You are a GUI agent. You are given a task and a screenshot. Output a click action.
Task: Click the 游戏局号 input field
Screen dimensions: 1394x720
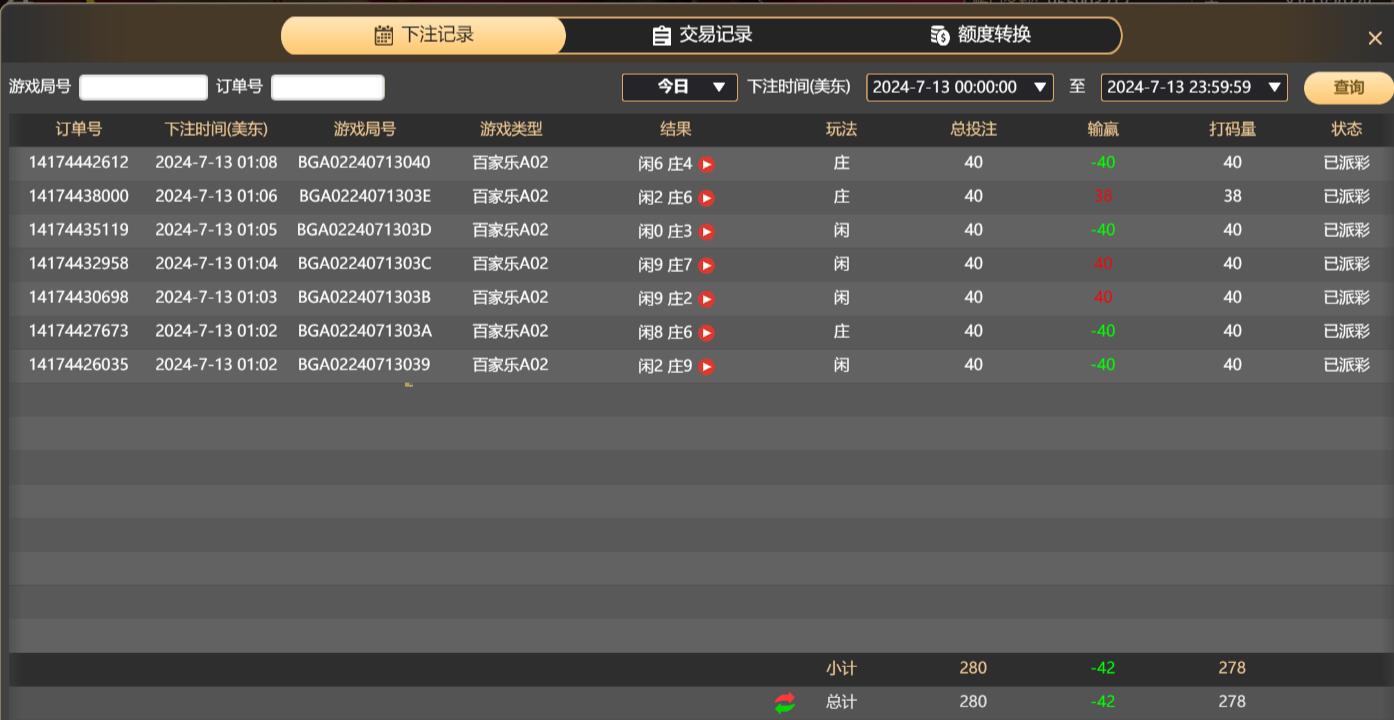point(142,87)
